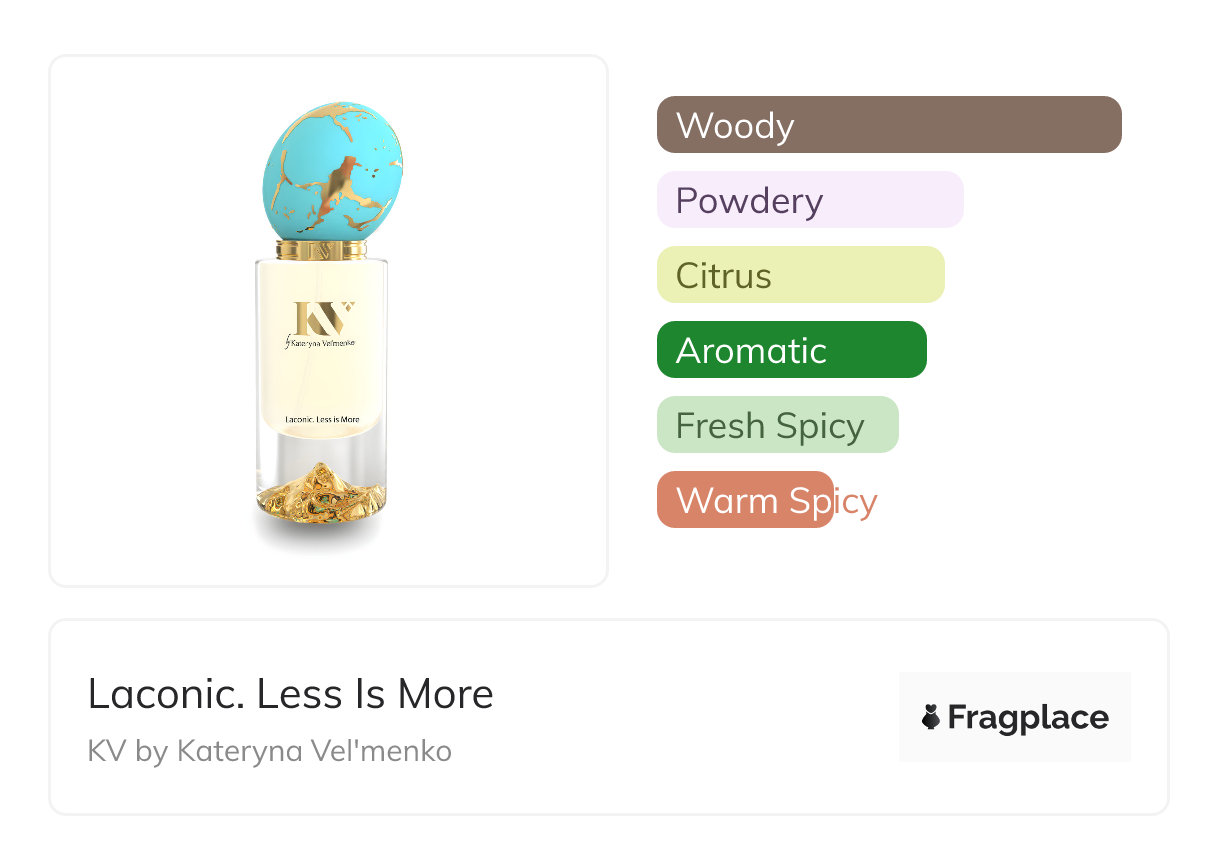Click the "Laconic. Less is More" bottle label text
The image size is (1218, 864).
[x=322, y=420]
